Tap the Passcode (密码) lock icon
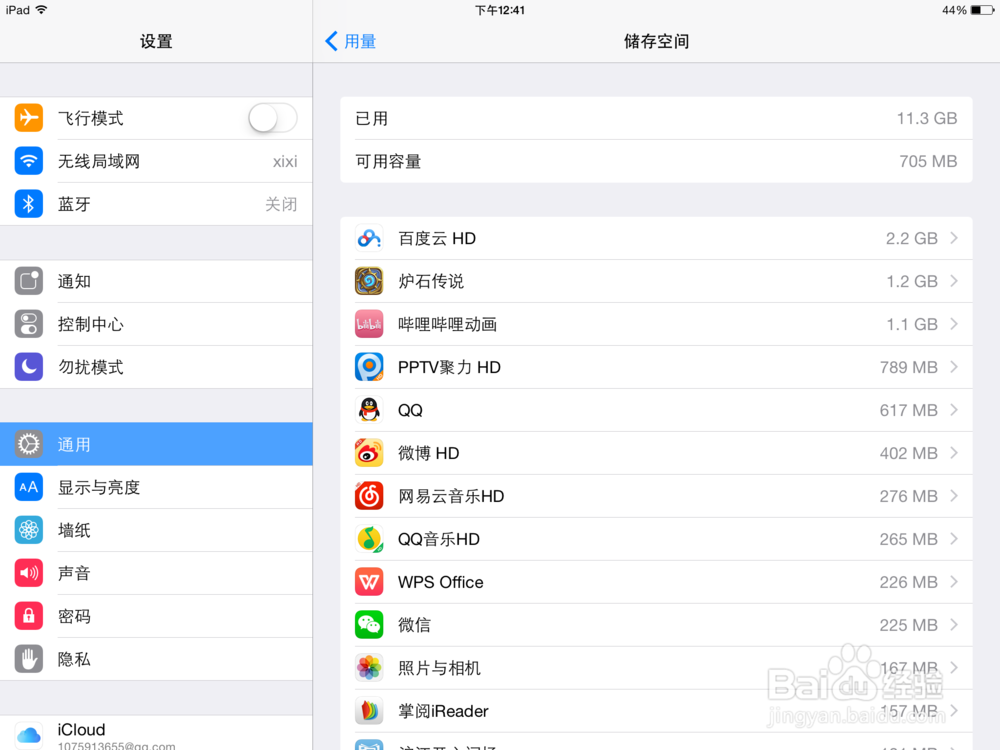 click(29, 616)
